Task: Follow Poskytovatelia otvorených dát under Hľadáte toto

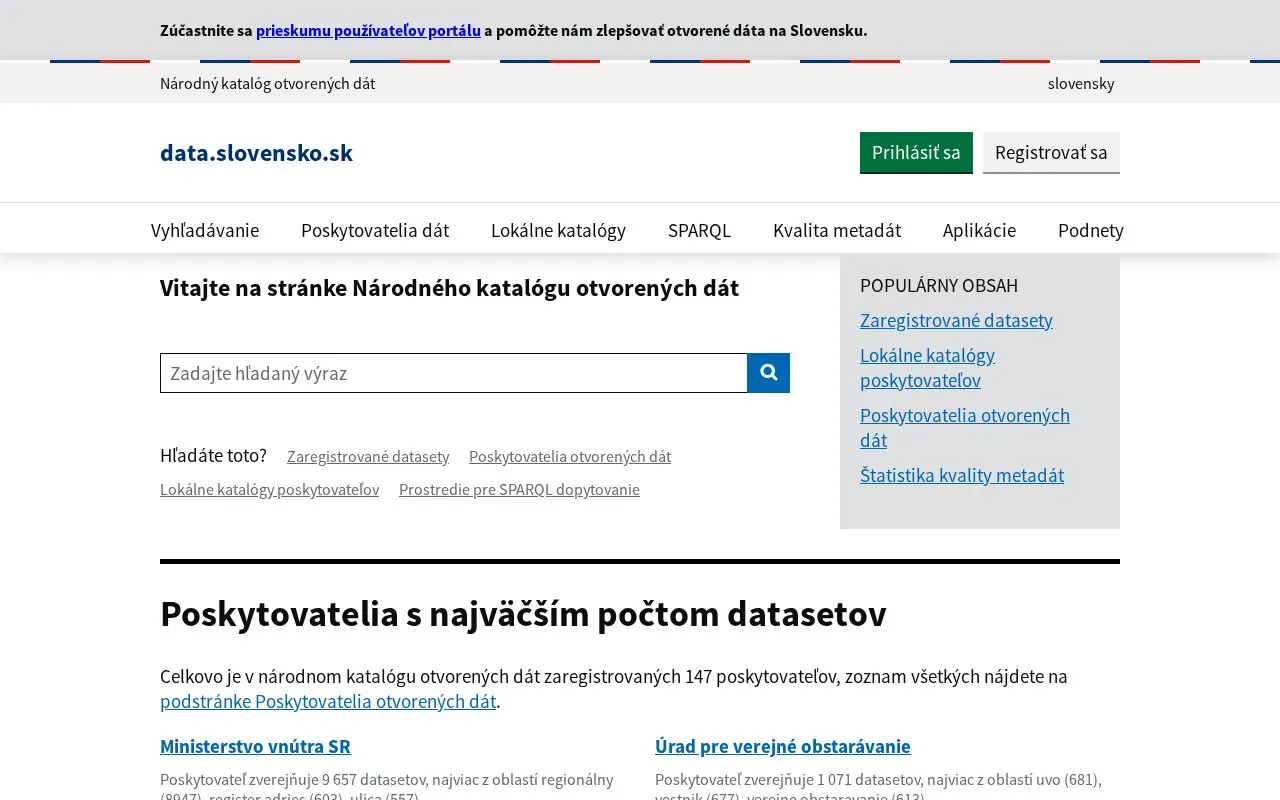Action: (570, 456)
